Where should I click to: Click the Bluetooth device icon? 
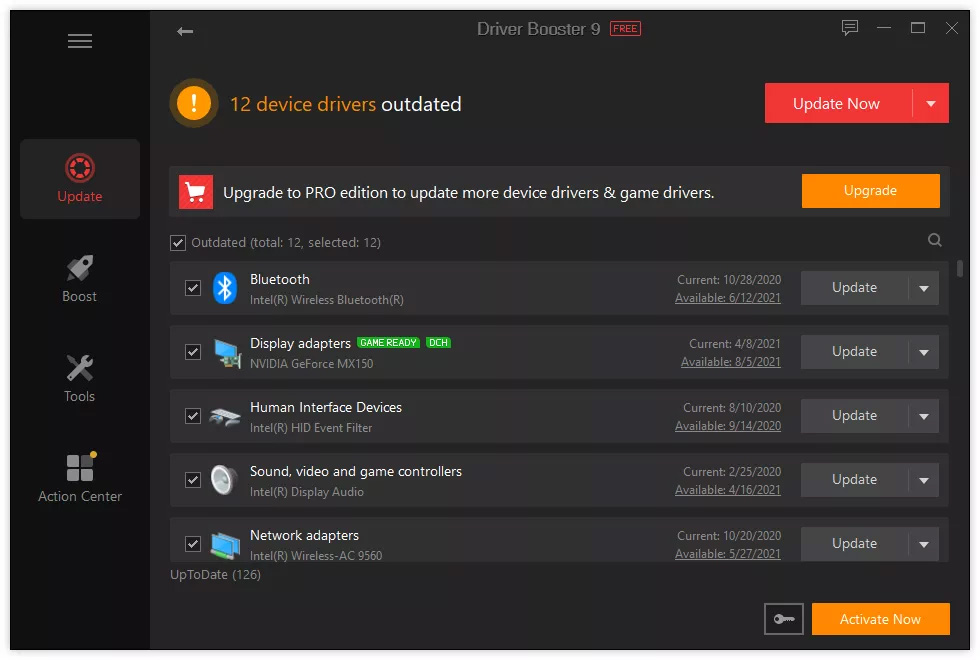coord(225,288)
